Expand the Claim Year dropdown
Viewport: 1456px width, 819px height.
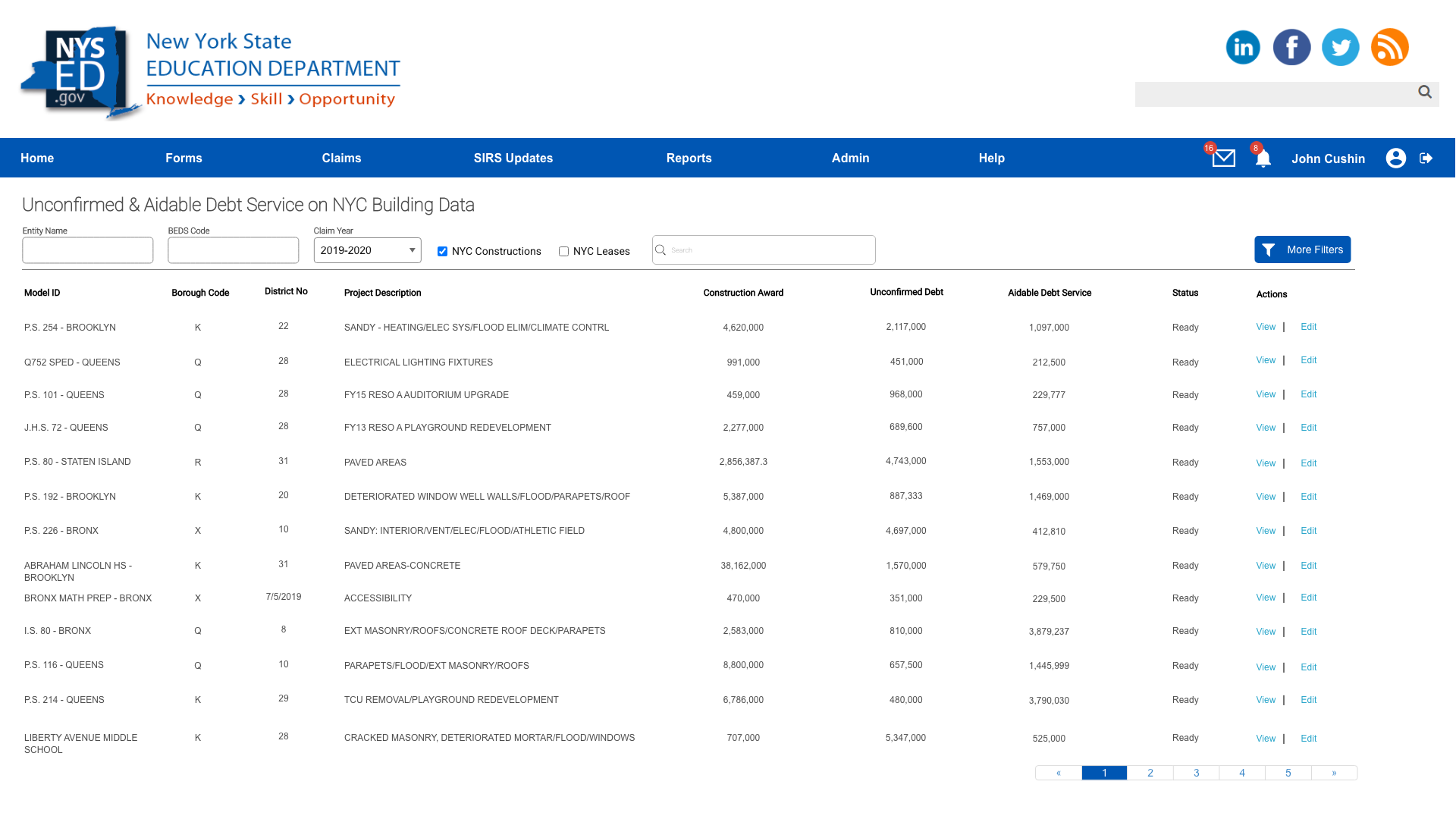(x=367, y=250)
